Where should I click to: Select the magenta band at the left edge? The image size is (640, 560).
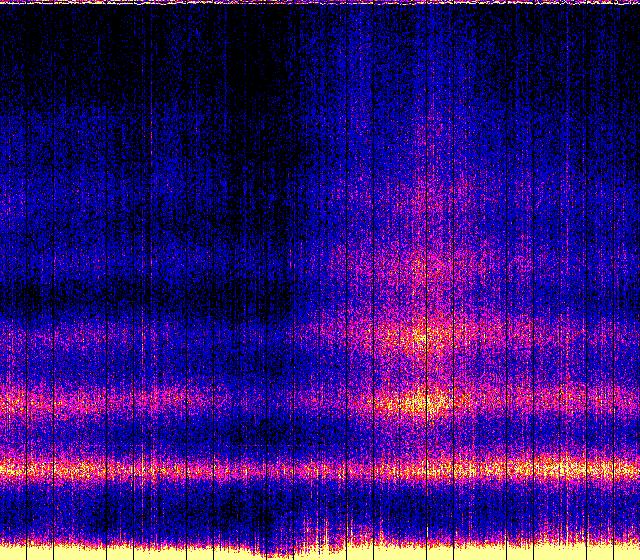[x=15, y=403]
